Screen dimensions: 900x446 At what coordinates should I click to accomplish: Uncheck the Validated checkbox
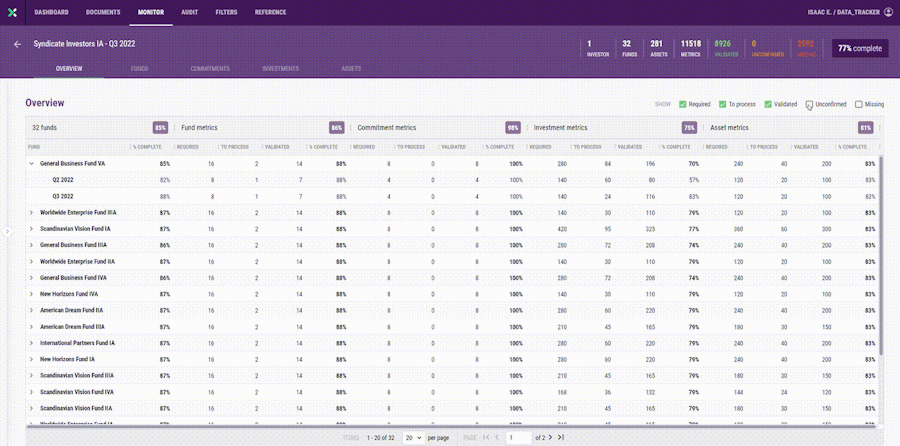pos(767,104)
